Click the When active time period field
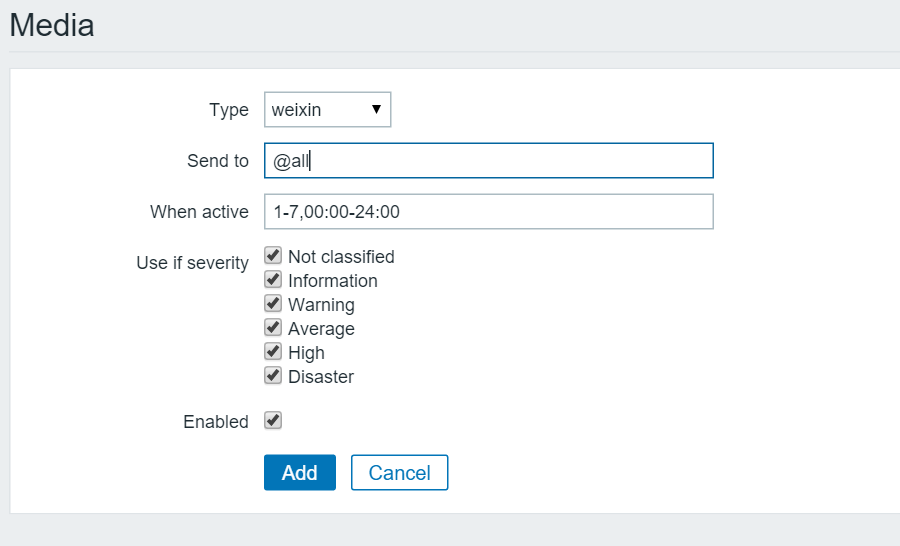Screen dimensions: 900x546 488,212
